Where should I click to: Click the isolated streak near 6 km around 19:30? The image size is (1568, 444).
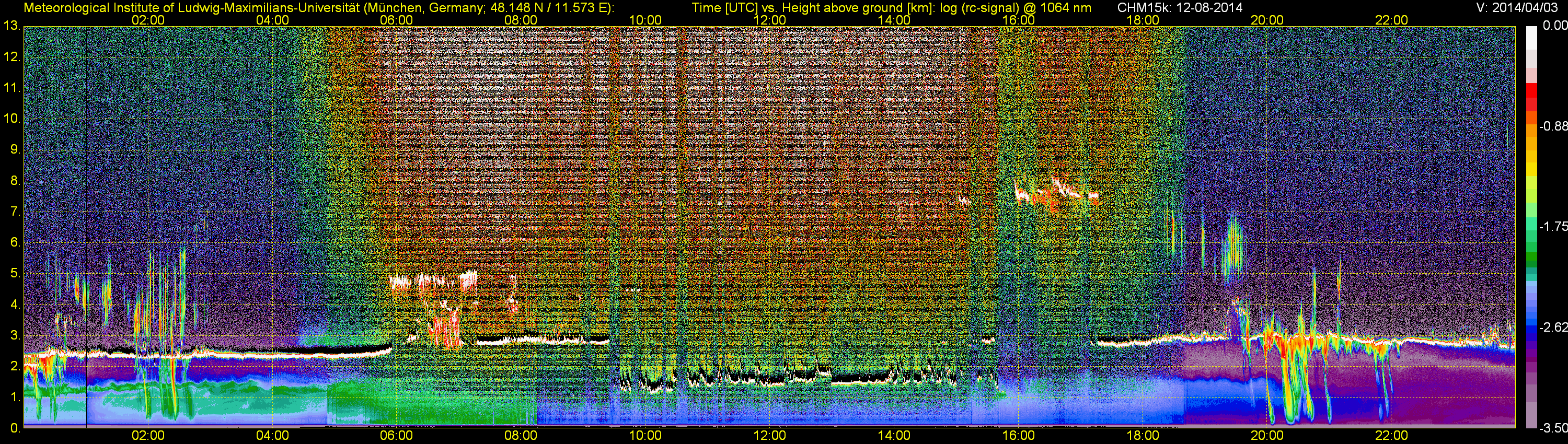(x=1234, y=249)
